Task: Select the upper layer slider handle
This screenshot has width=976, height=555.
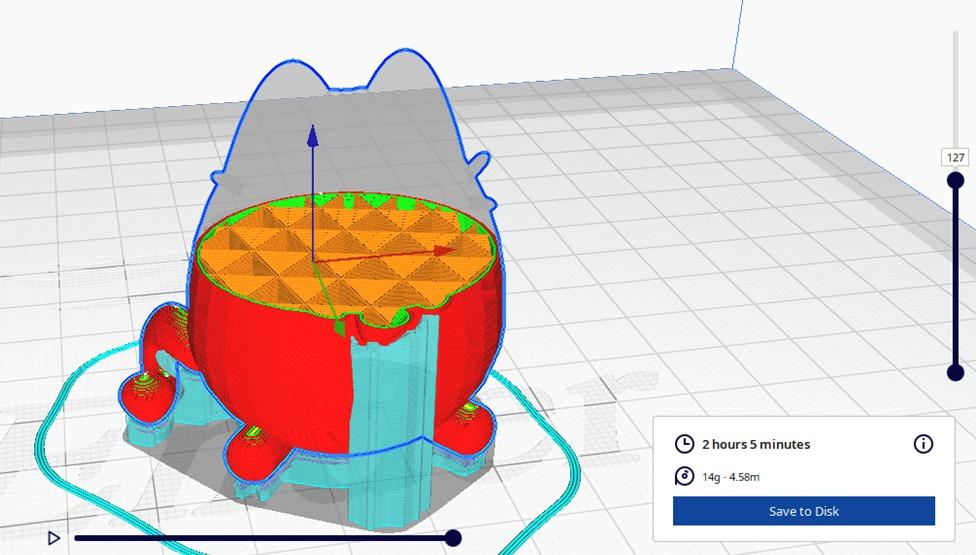Action: tap(955, 181)
